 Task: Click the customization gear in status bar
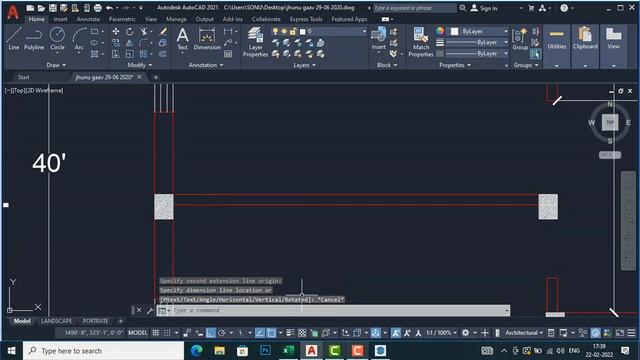[465, 333]
